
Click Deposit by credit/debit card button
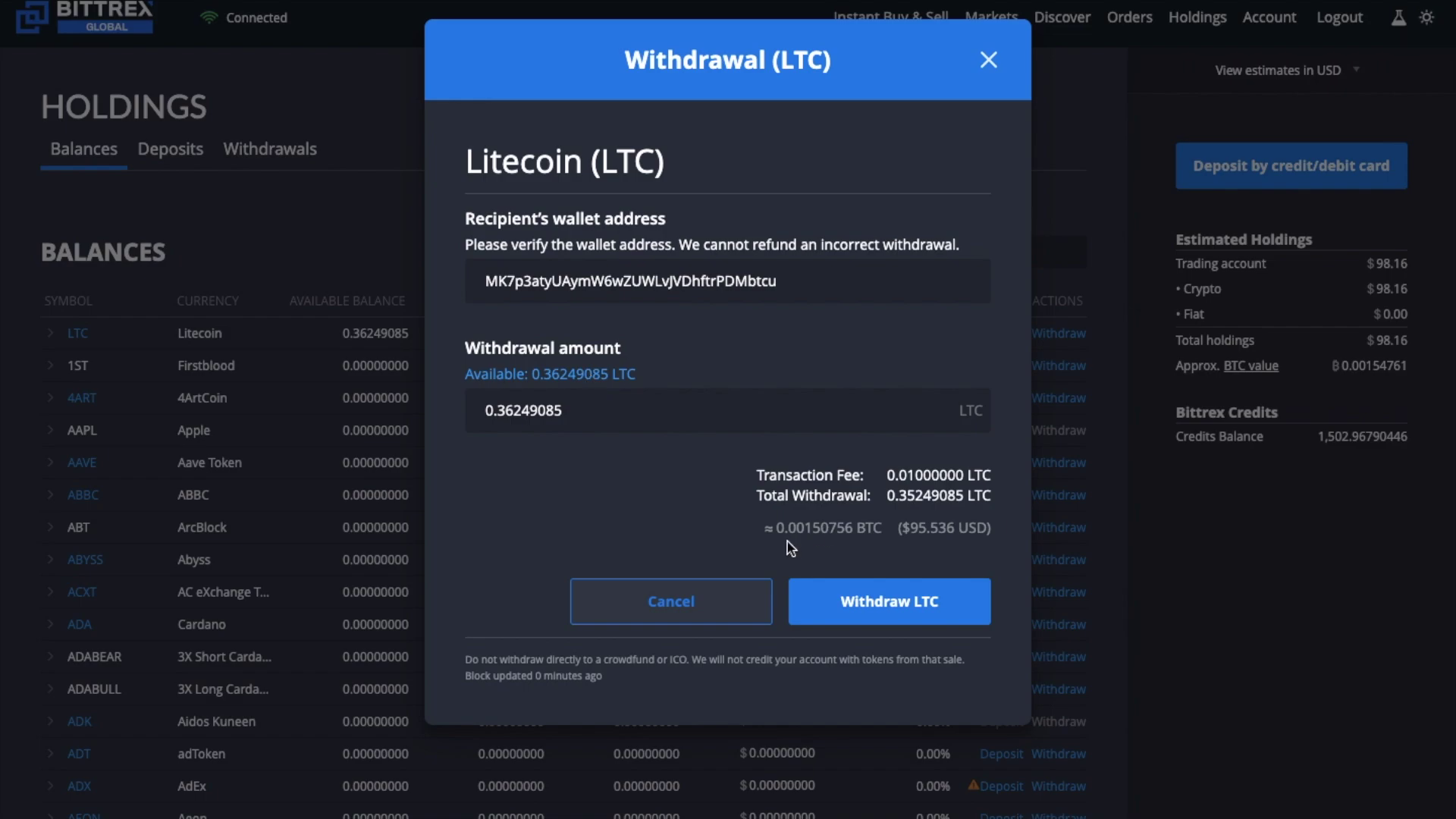click(x=1291, y=165)
